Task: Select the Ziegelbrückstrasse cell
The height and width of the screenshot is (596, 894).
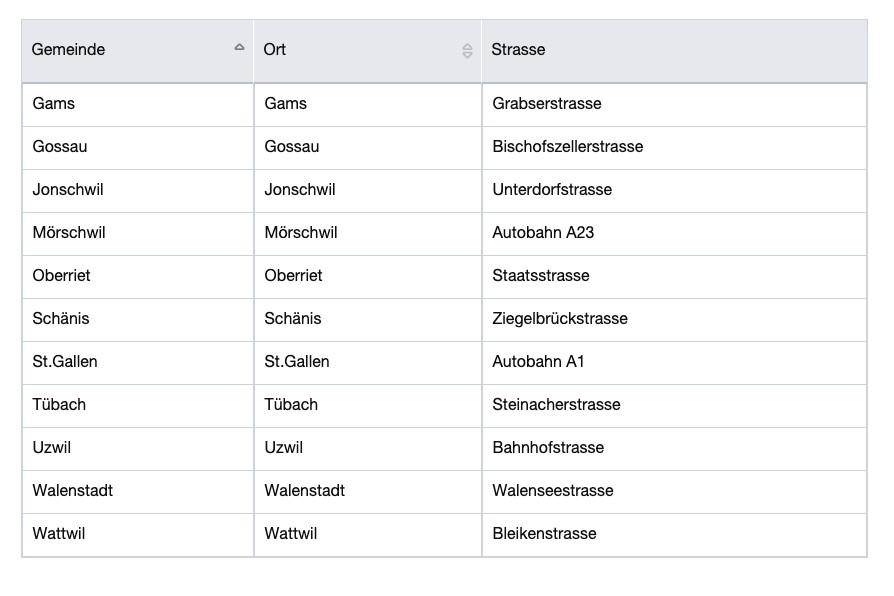Action: coord(560,319)
